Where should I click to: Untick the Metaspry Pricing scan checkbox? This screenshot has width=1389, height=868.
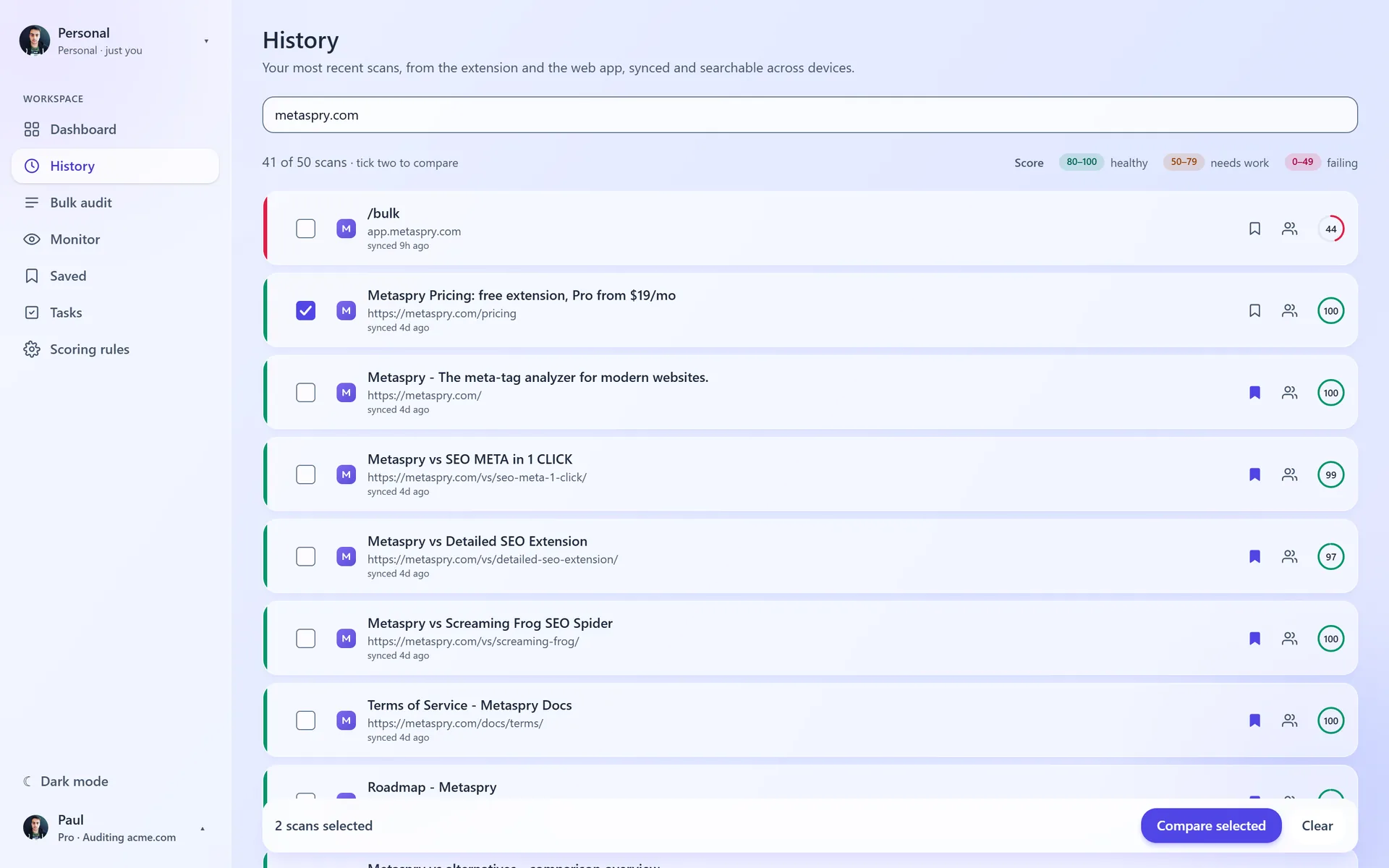(306, 310)
